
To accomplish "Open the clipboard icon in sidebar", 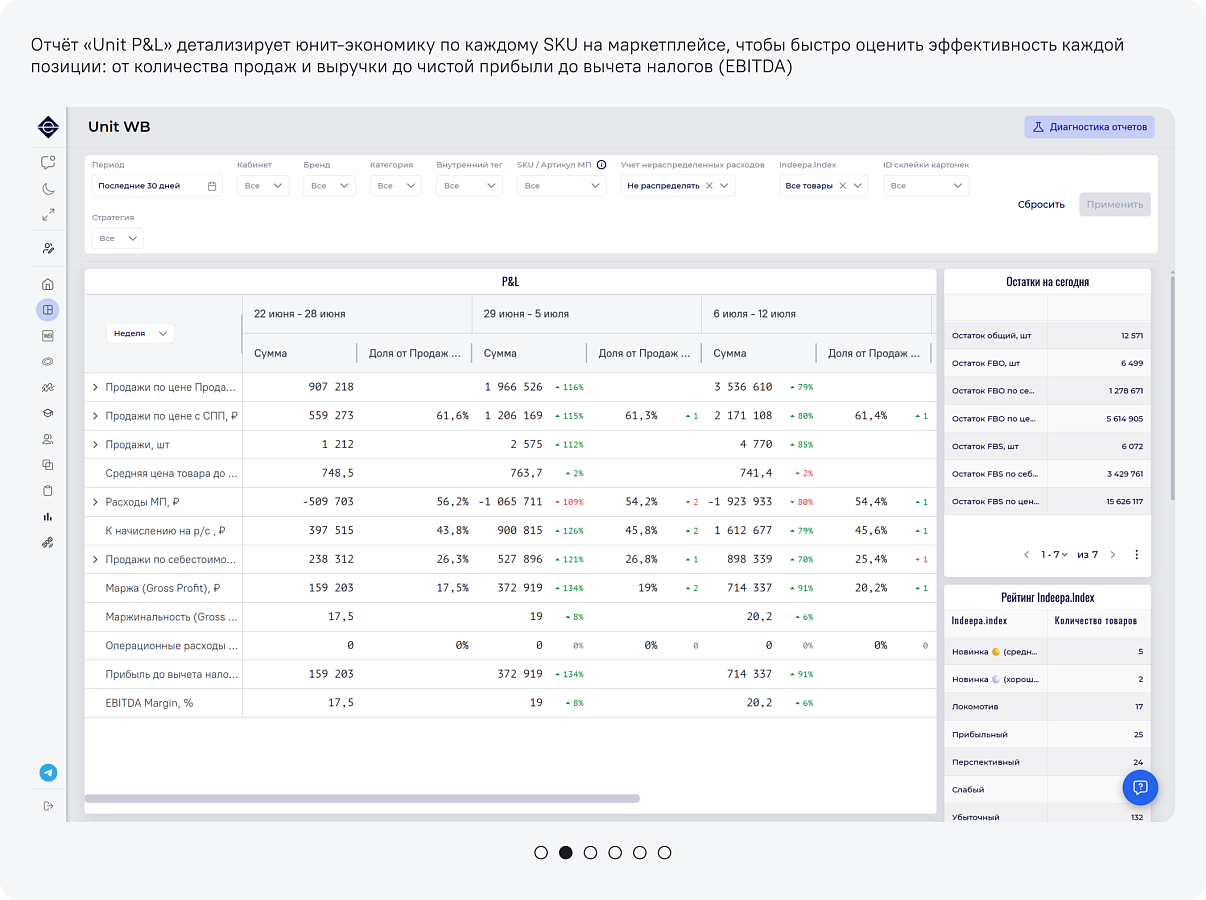I will tap(48, 491).
